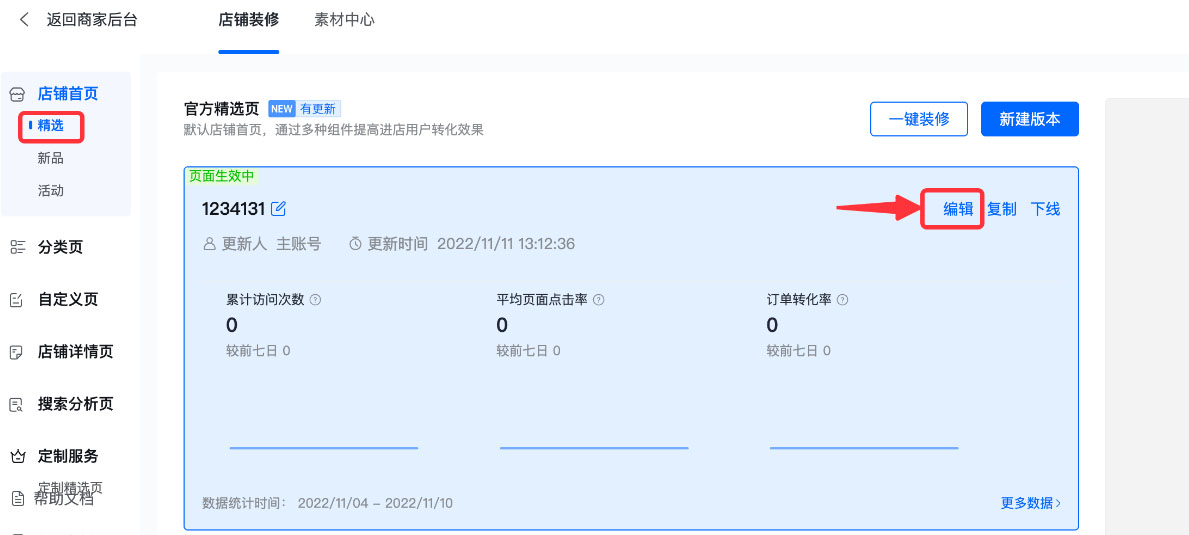The width and height of the screenshot is (1189, 535).
Task: Click the 自定义页 edit icon
Action: (x=17, y=300)
